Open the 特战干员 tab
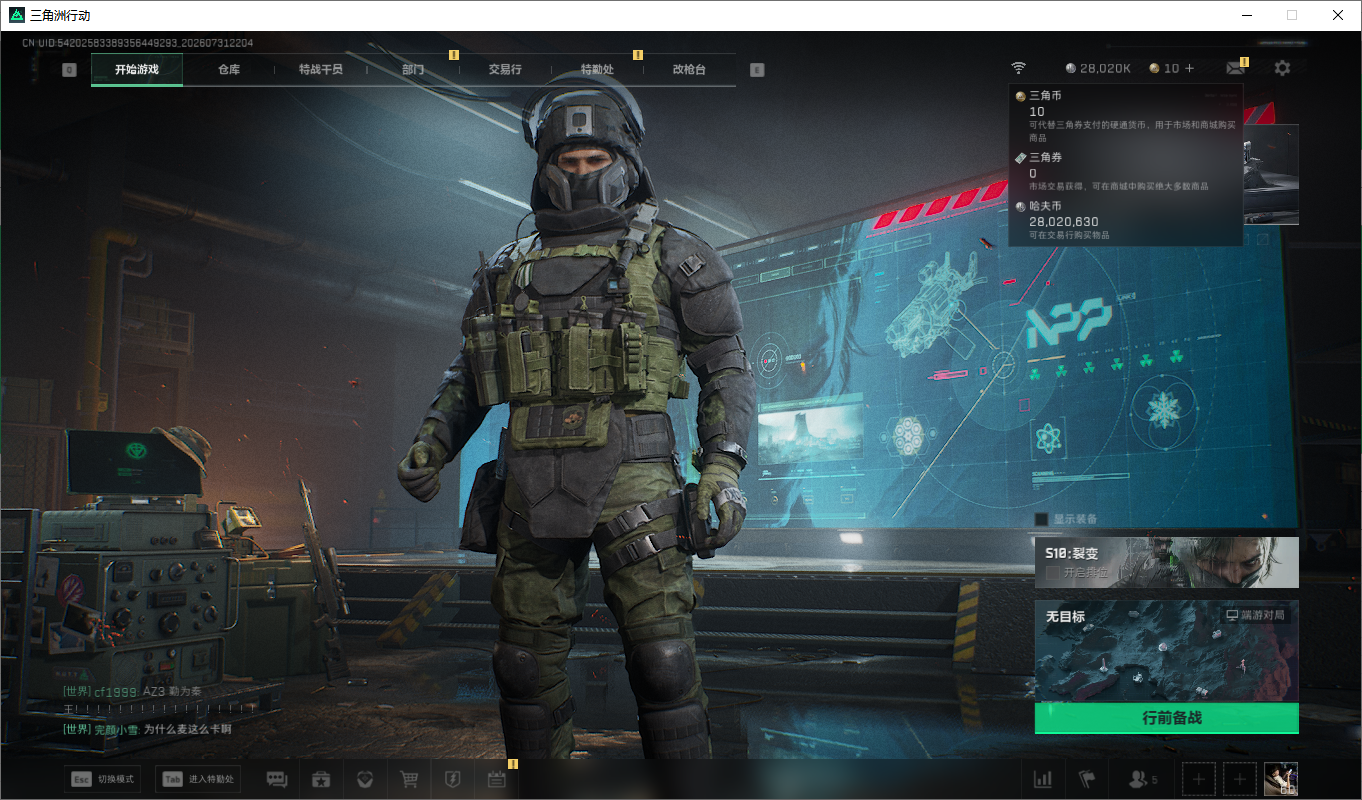Screen dimensions: 1362x800 pos(321,70)
